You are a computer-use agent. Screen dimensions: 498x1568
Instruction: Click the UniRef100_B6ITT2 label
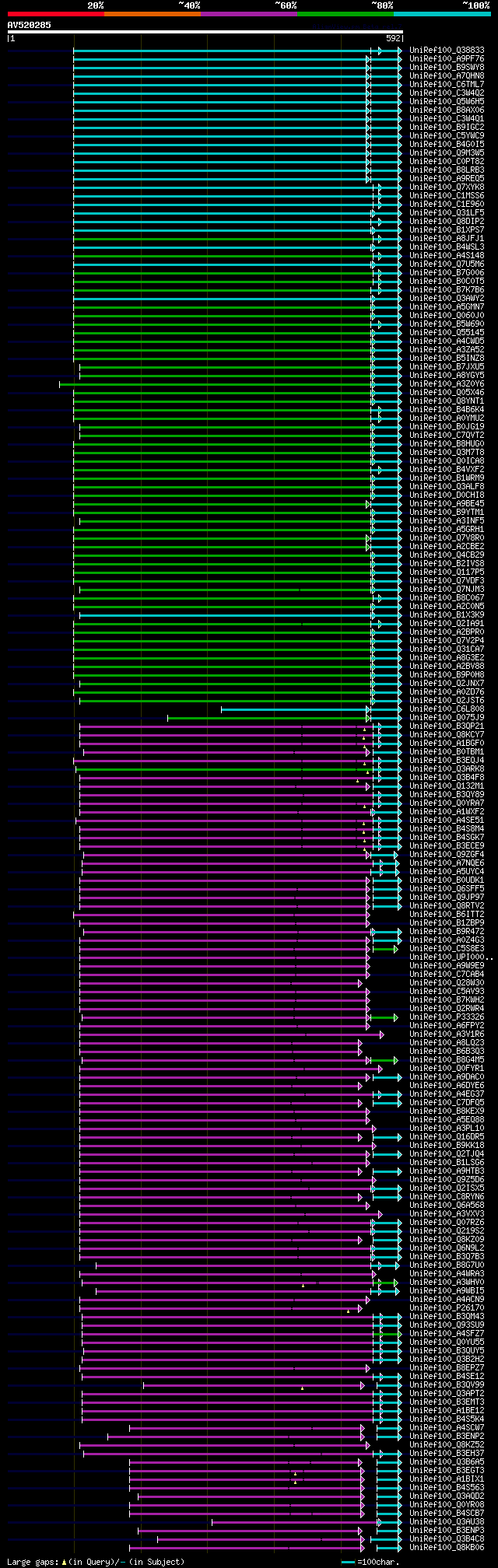tap(447, 915)
